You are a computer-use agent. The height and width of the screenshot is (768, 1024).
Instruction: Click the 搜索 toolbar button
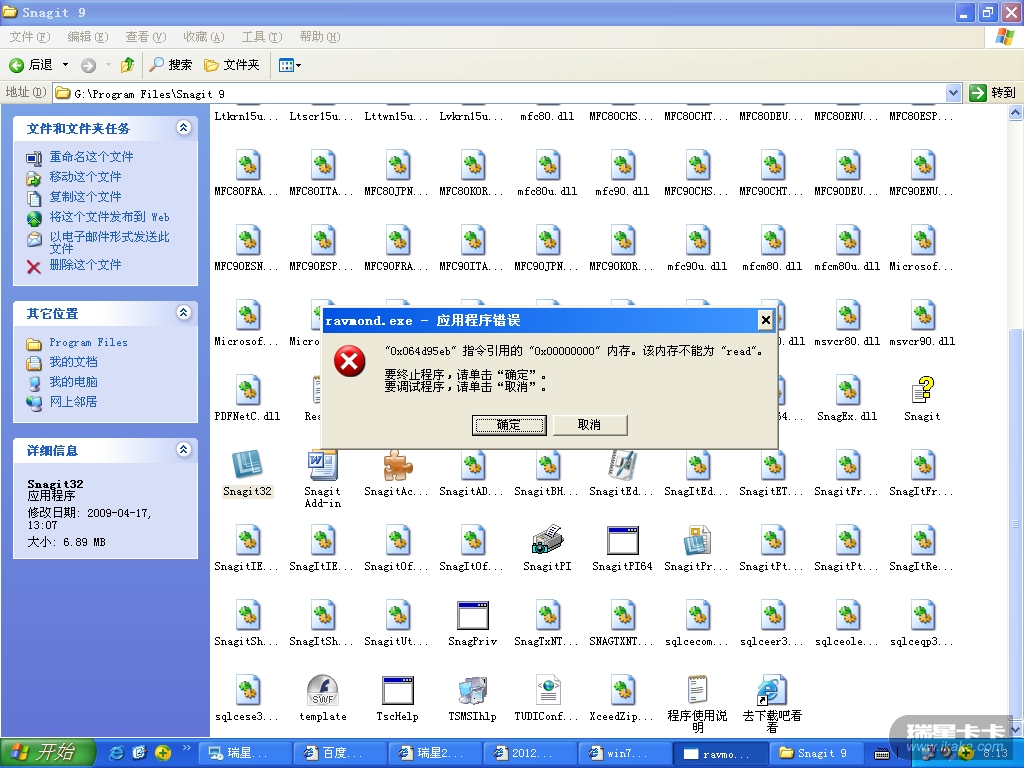170,65
